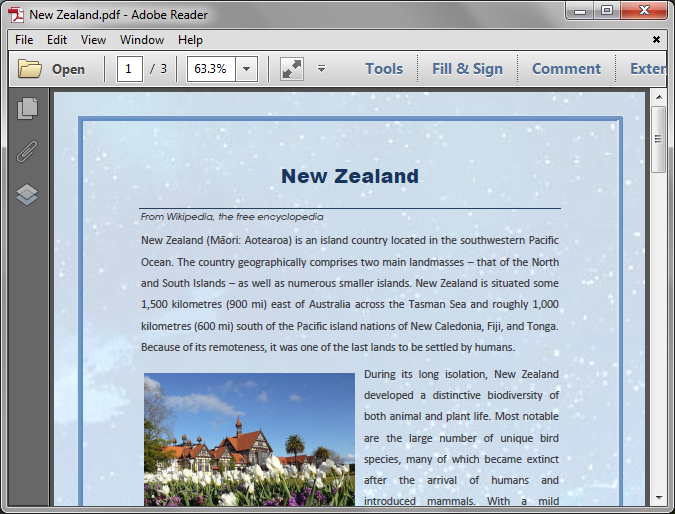Click the vertical scrollbar down arrow
This screenshot has height=514, width=675.
coord(658,497)
